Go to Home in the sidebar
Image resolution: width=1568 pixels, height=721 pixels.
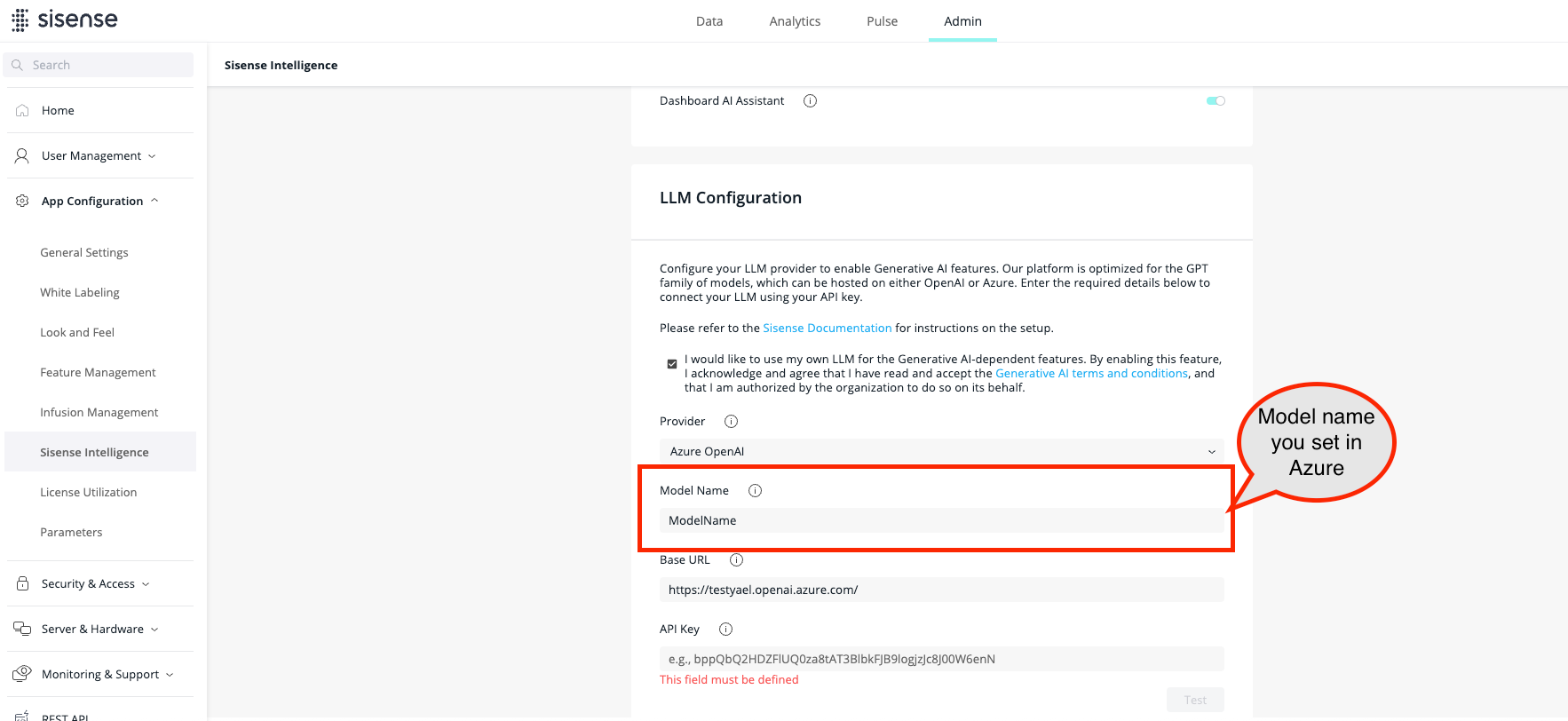click(x=58, y=110)
